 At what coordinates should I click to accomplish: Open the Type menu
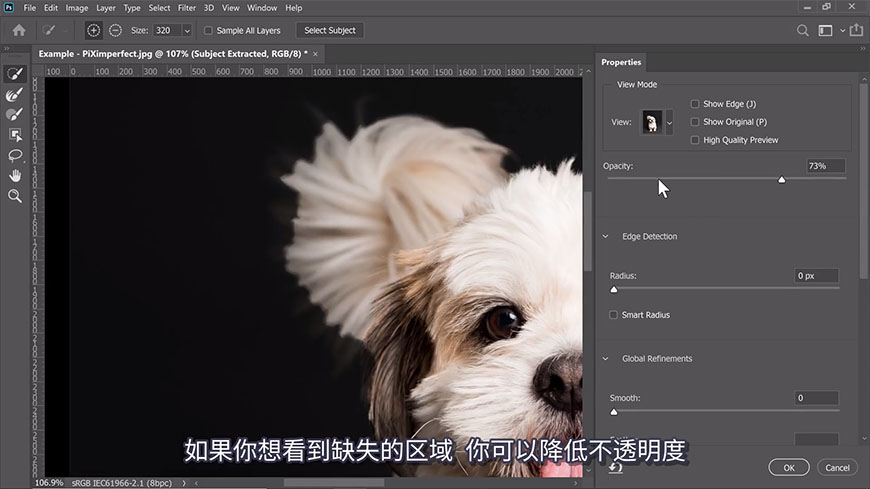[x=131, y=8]
